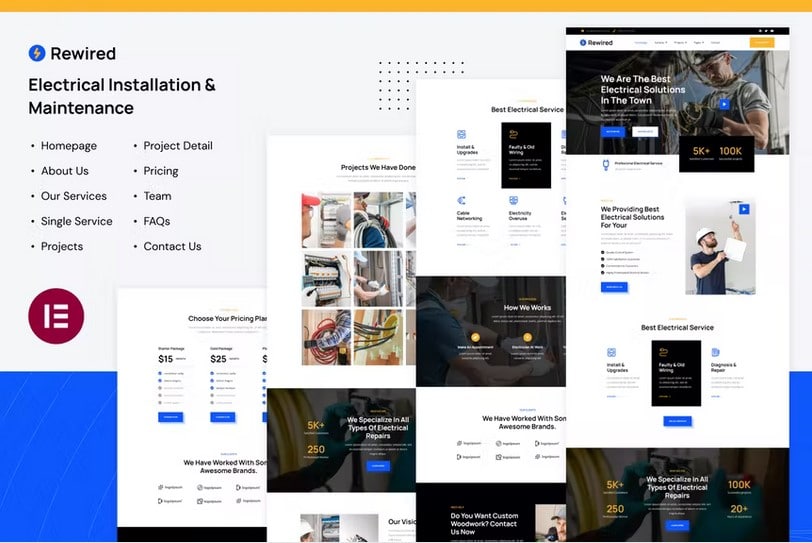Screen dimensions: 812x543
Task: Click the play button on hero image
Action: (x=724, y=104)
